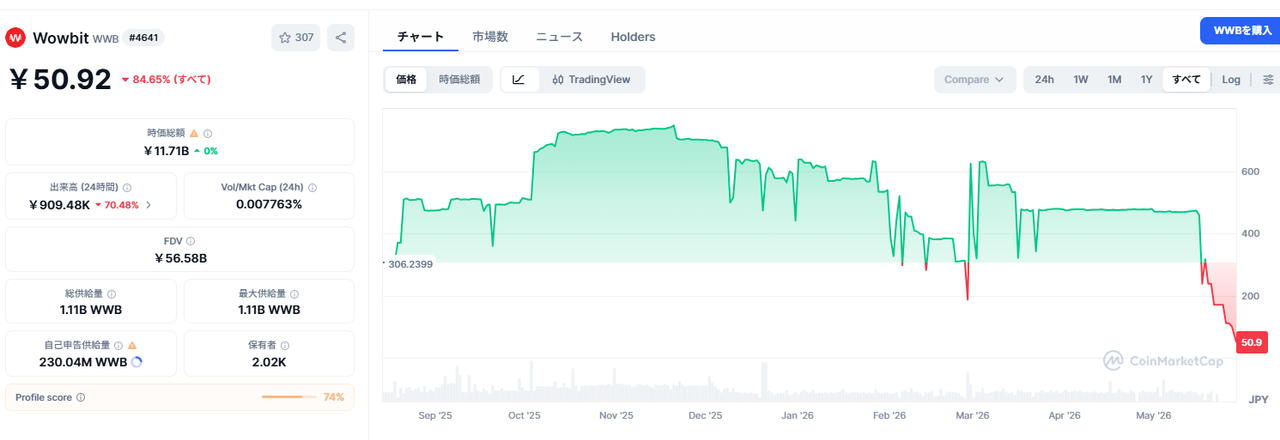Image resolution: width=1280 pixels, height=440 pixels.
Task: Select the 価格 toggle
Action: pos(407,80)
